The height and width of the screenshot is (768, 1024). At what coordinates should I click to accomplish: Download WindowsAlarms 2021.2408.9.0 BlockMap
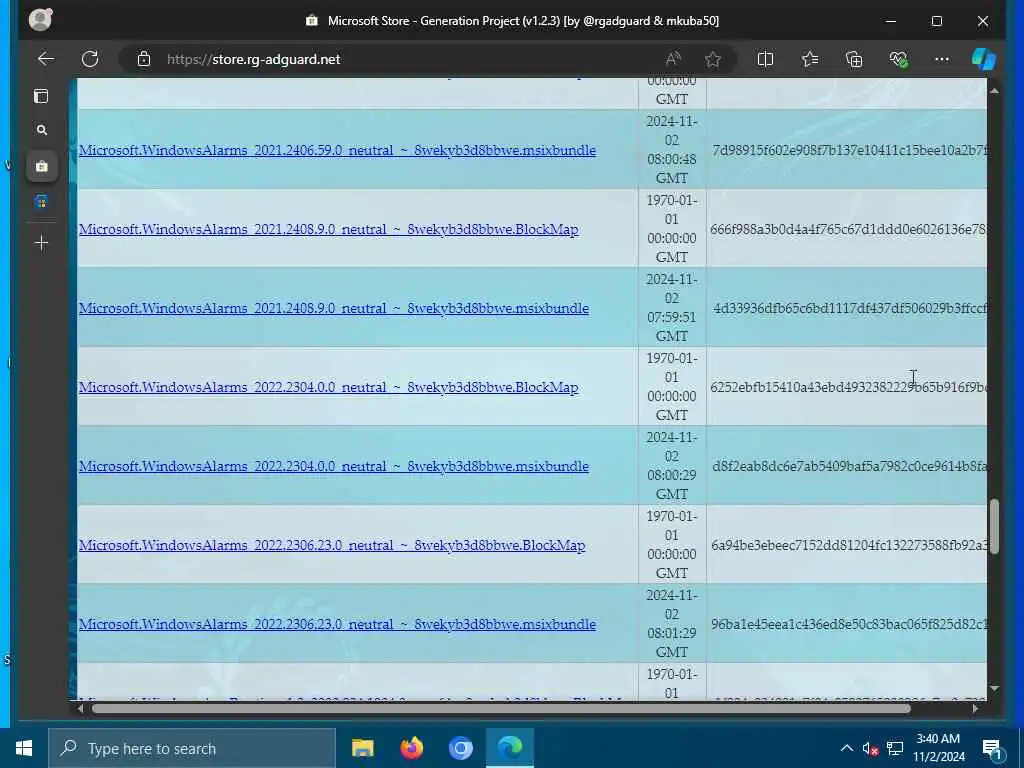click(x=328, y=229)
